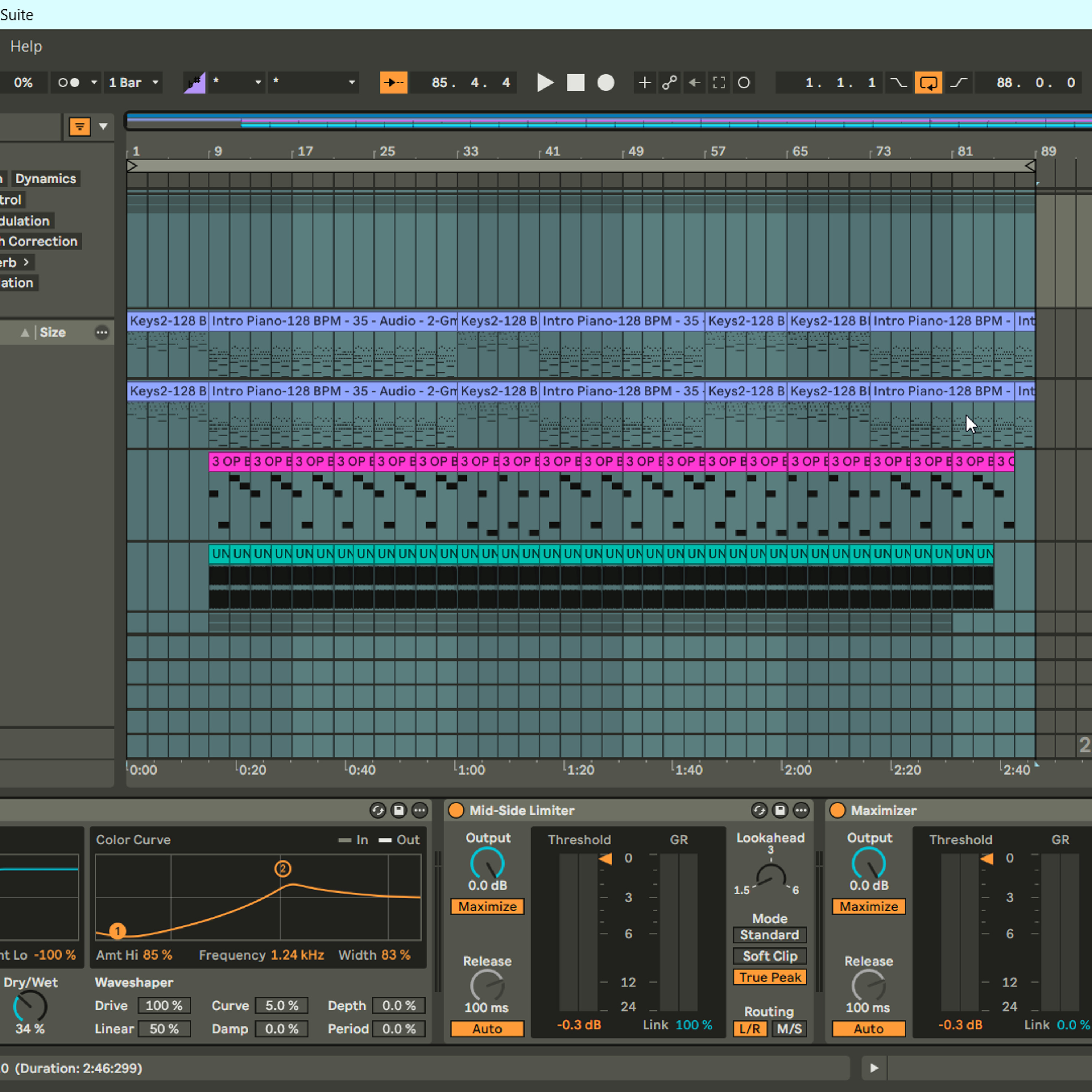This screenshot has height=1092, width=1092.
Task: Toggle the Loop switch in transport
Action: point(928,83)
